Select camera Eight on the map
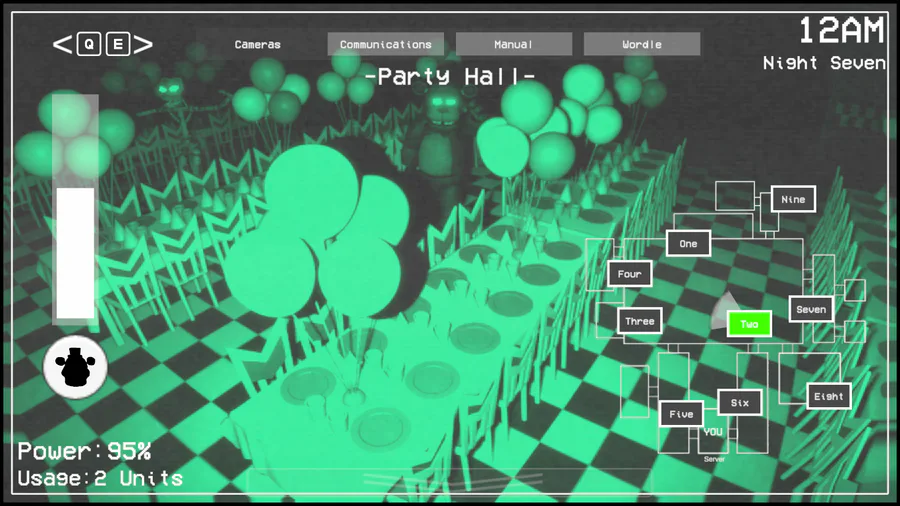 point(829,396)
